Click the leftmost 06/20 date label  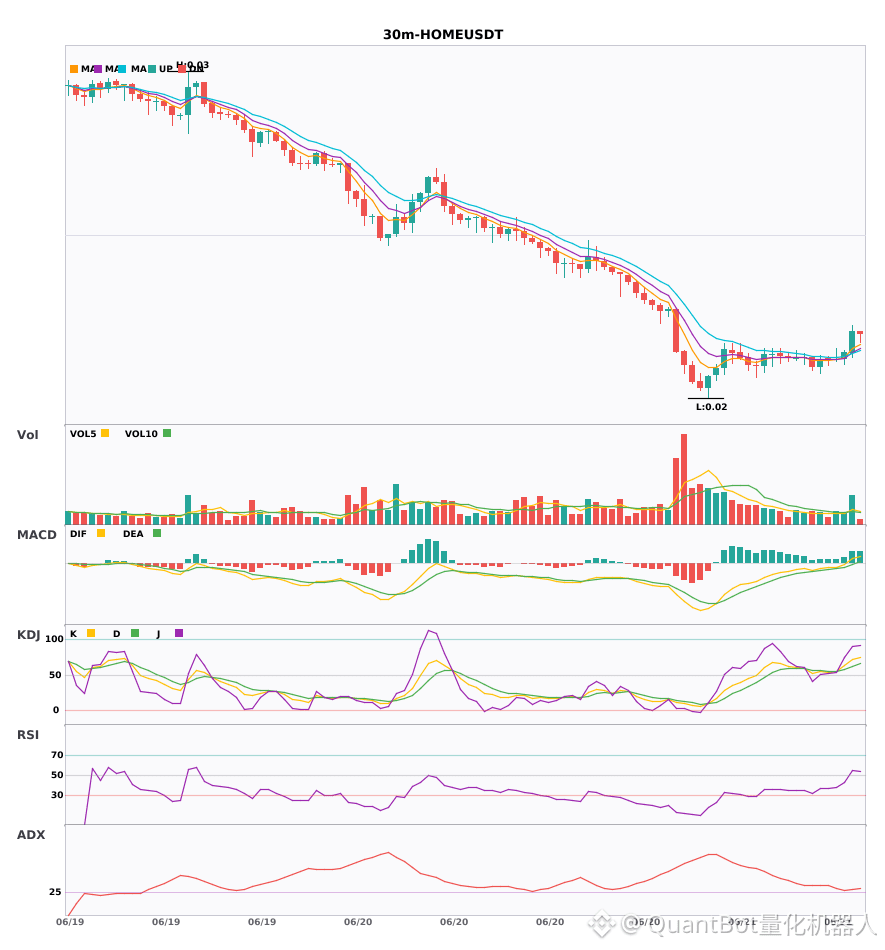pyautogui.click(x=358, y=922)
